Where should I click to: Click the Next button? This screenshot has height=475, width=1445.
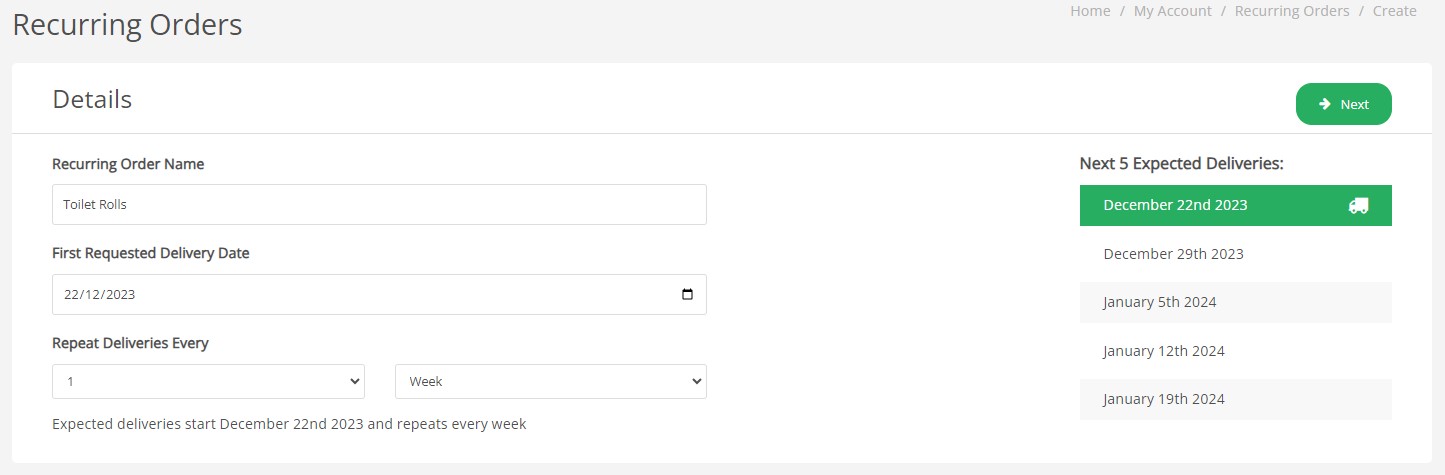[1343, 104]
